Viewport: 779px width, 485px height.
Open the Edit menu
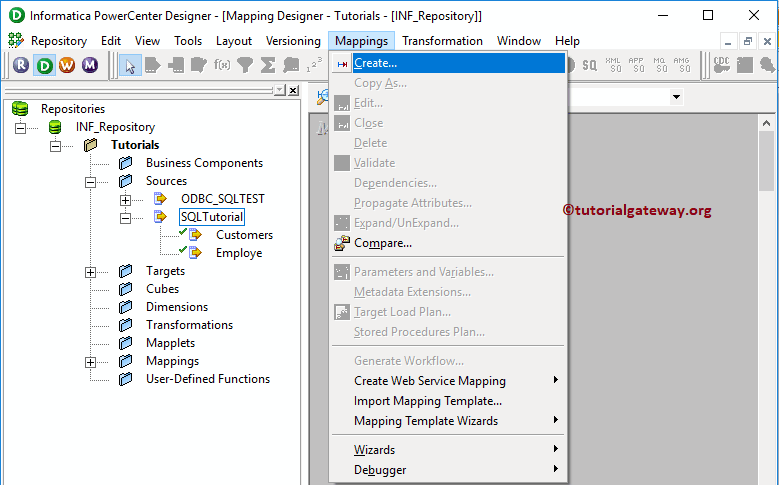point(111,41)
